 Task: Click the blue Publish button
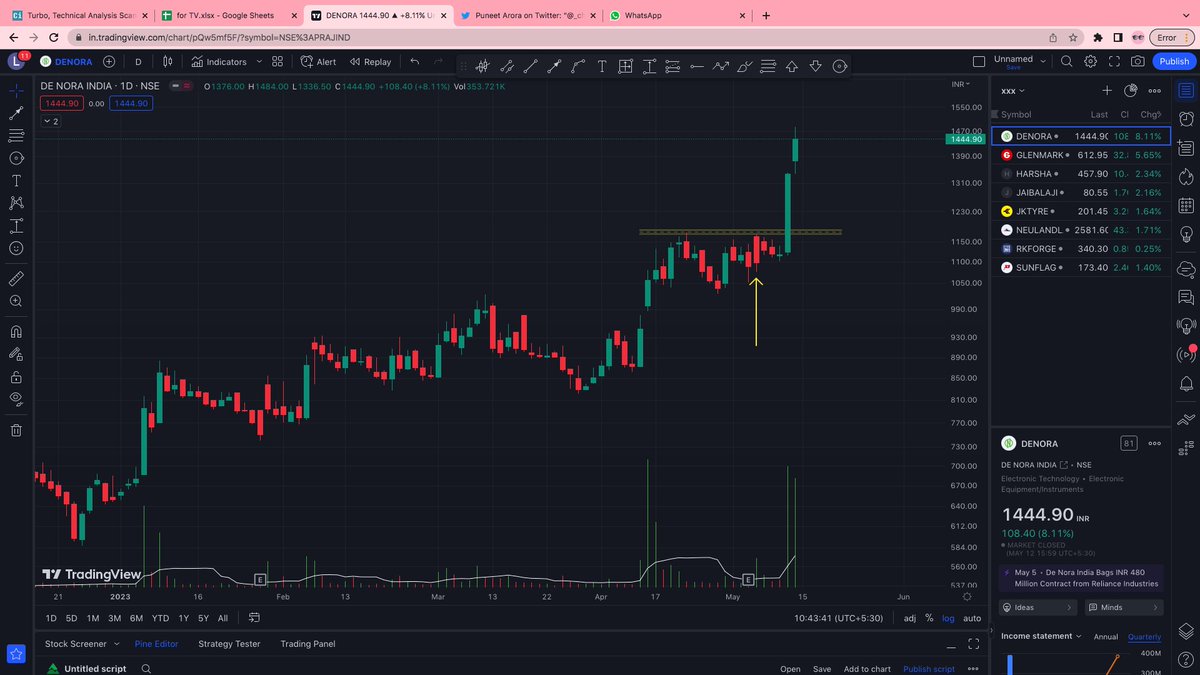click(x=1173, y=61)
